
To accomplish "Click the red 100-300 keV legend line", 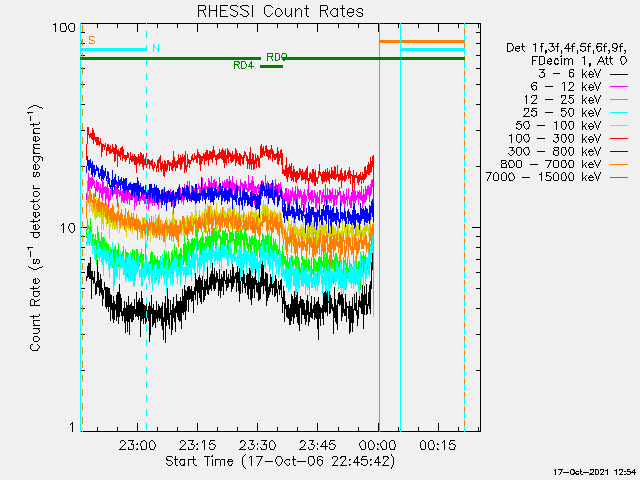I will [619, 139].
